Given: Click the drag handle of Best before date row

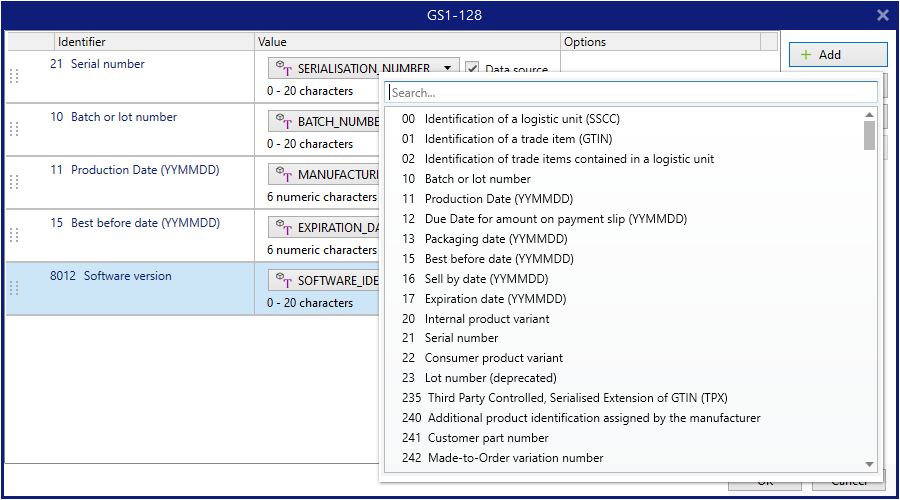Looking at the screenshot, I should pos(14,235).
